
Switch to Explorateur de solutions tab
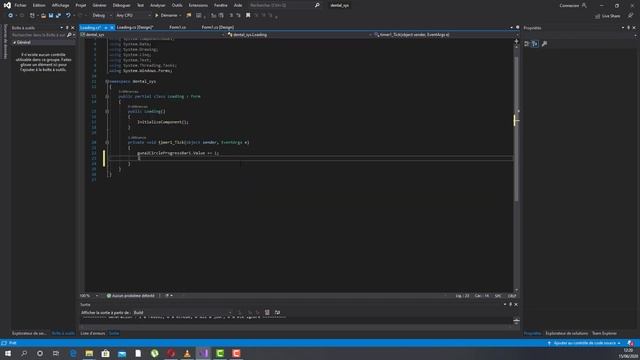click(x=567, y=333)
